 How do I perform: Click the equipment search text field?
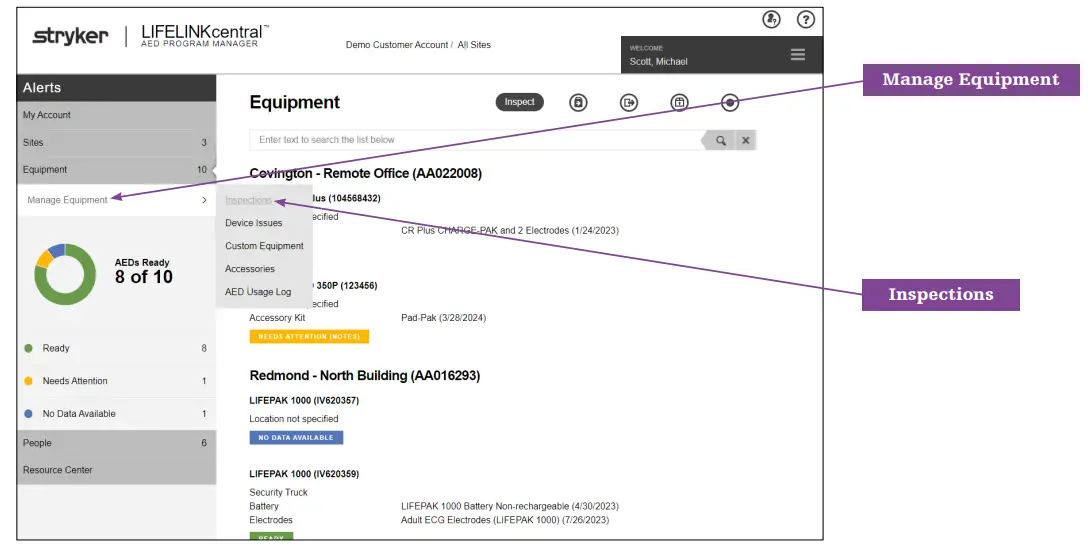(476, 140)
